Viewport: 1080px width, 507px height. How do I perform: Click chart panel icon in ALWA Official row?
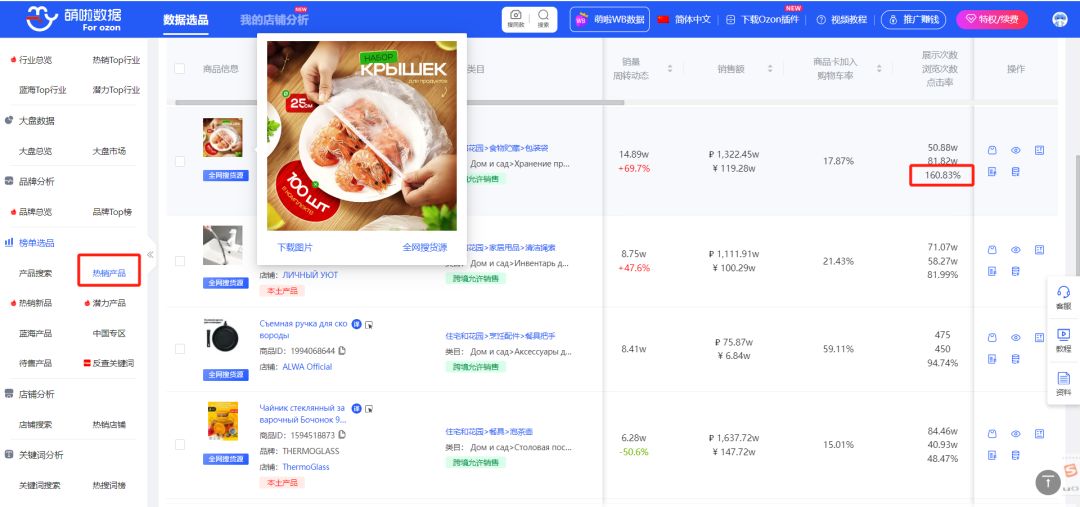tap(1039, 337)
